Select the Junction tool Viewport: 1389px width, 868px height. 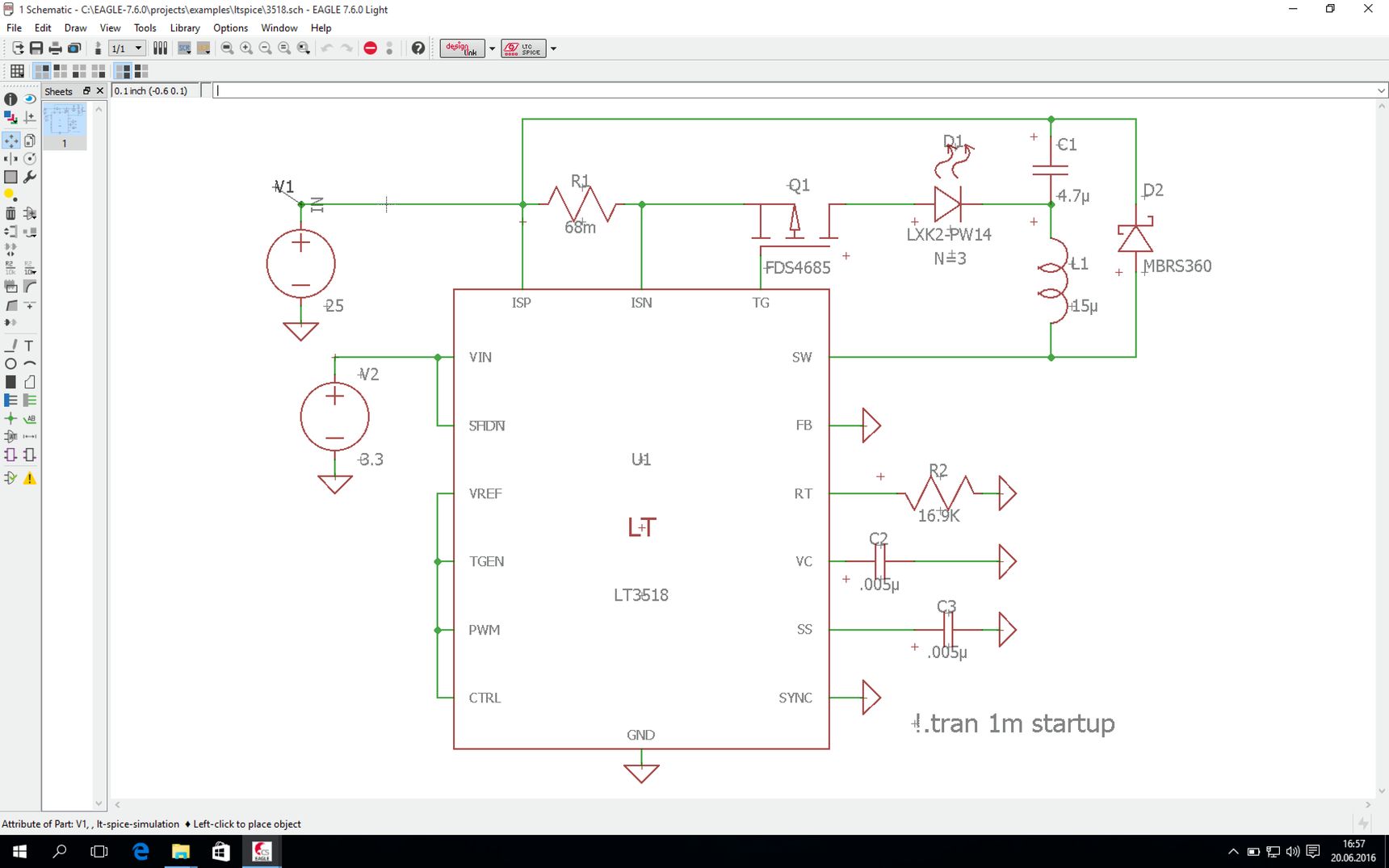pyautogui.click(x=10, y=418)
